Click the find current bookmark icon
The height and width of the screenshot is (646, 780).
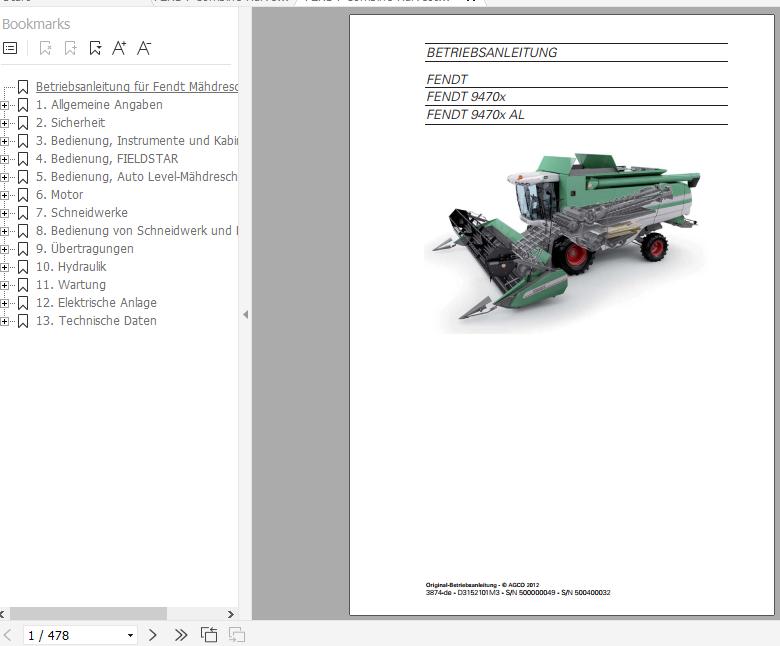pos(95,48)
